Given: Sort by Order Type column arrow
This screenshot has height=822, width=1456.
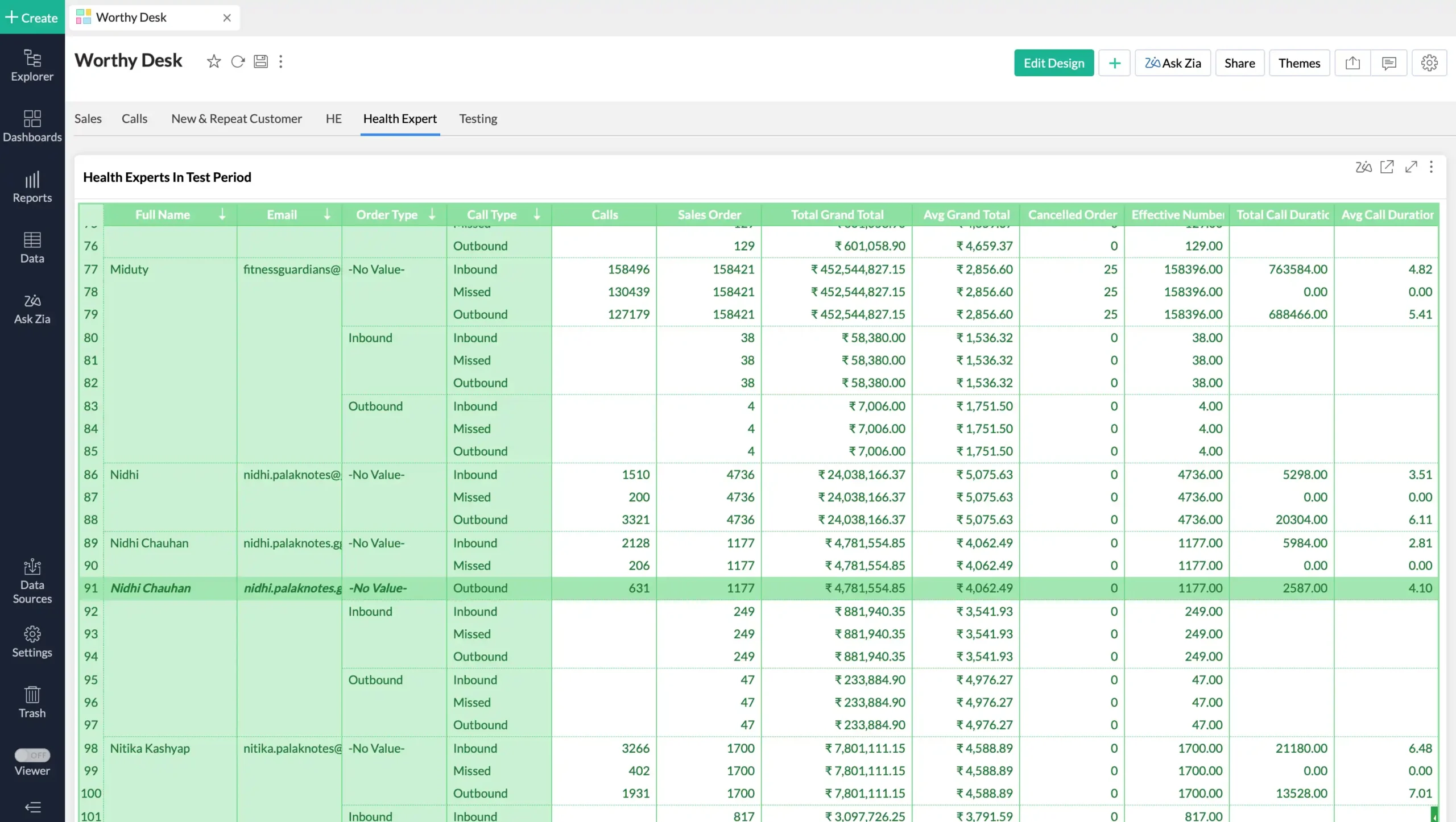Looking at the screenshot, I should 432,214.
